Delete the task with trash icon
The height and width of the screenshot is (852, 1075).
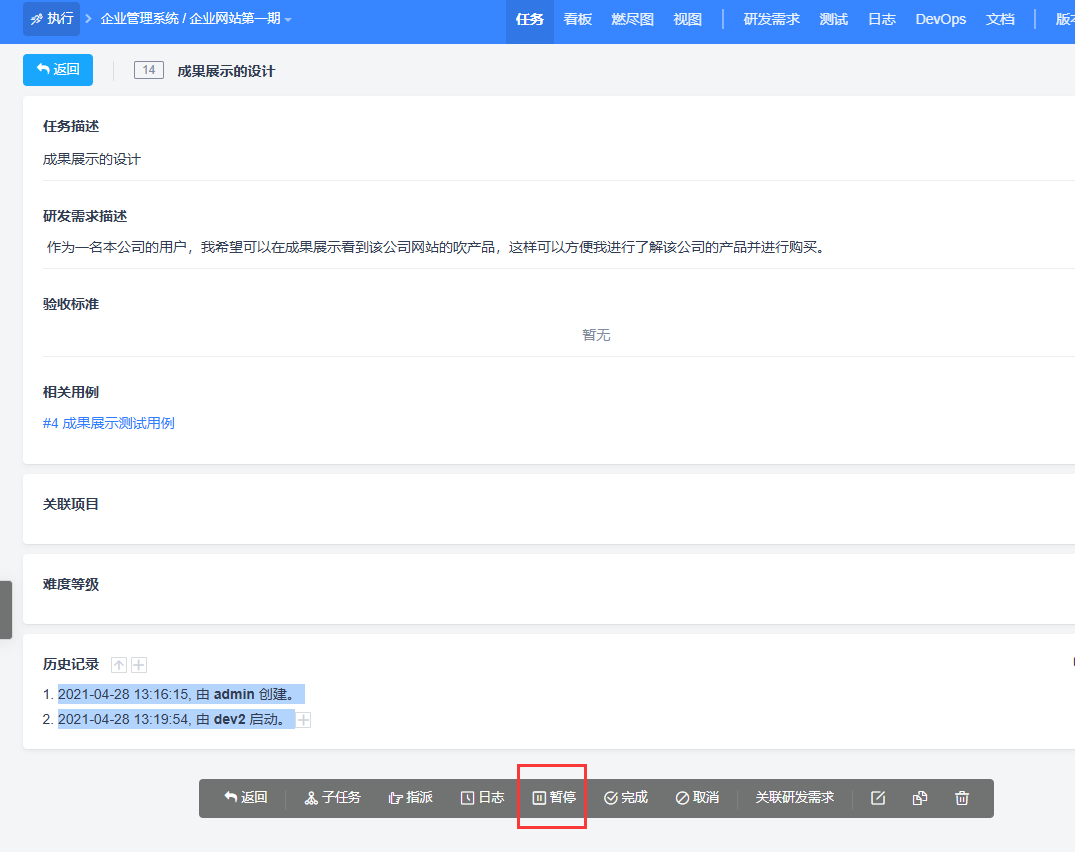pos(962,798)
